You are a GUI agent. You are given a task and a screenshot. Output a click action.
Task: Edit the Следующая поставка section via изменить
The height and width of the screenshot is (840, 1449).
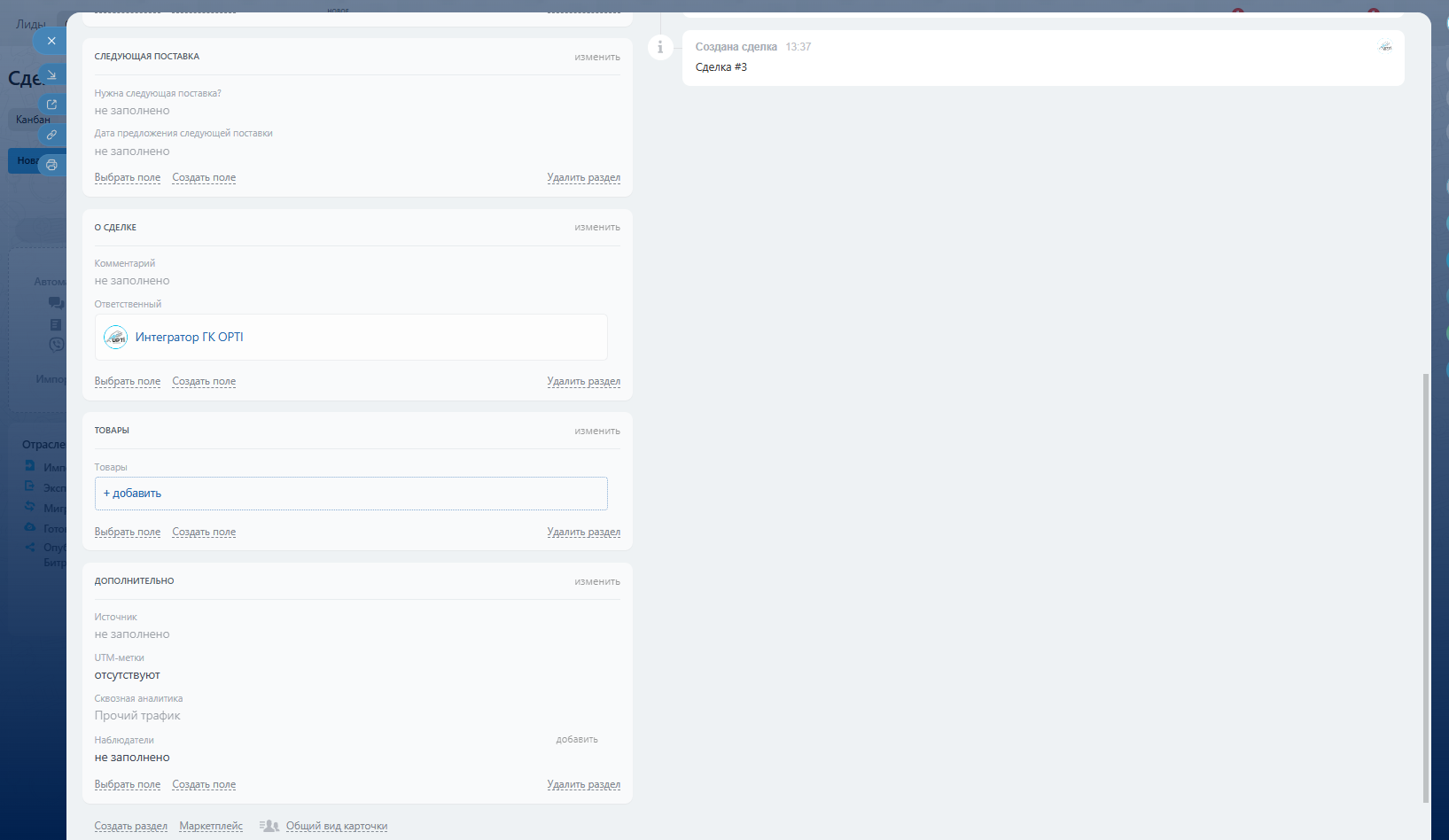click(x=597, y=57)
